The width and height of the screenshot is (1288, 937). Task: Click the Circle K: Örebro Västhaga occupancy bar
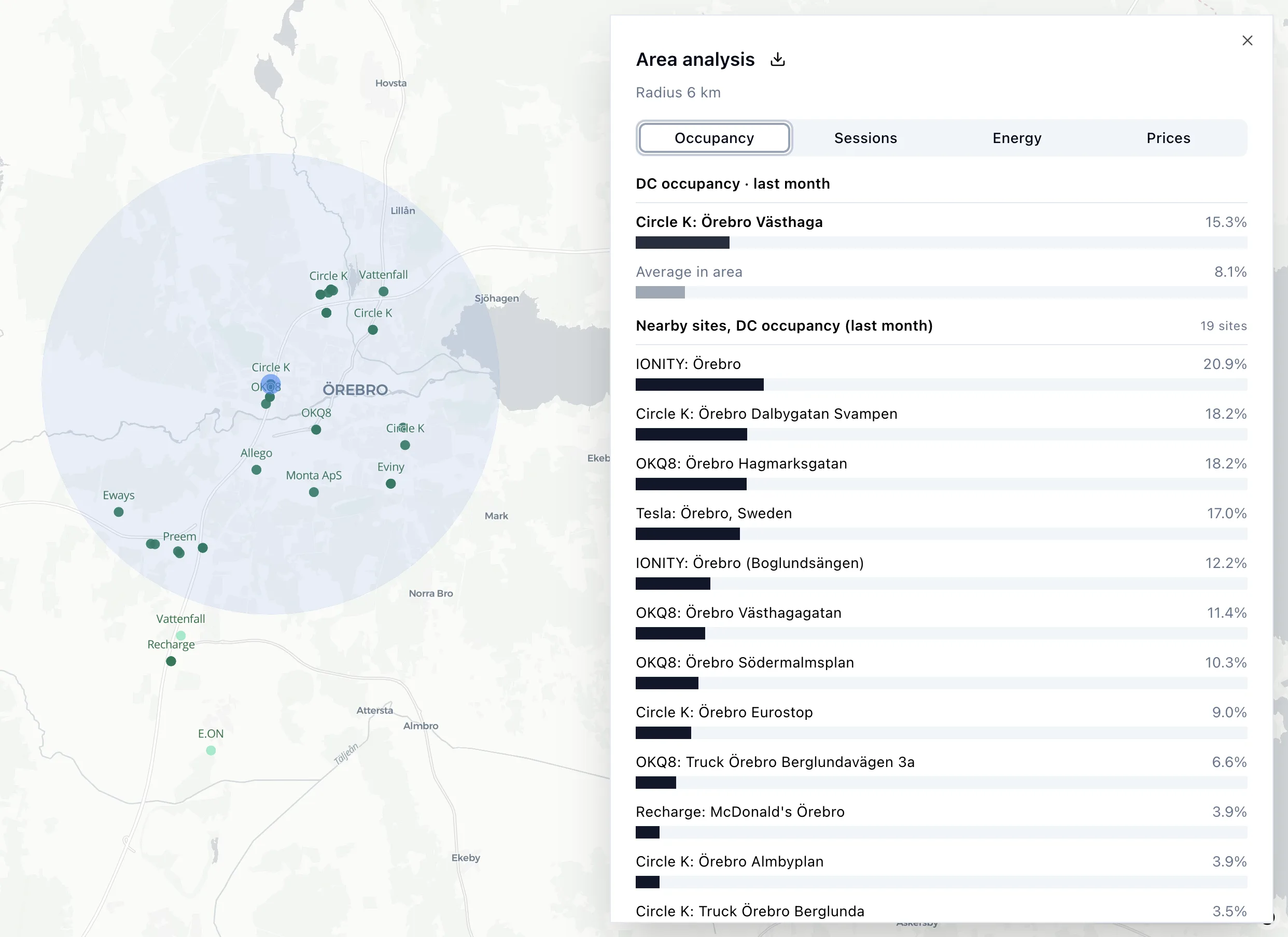pyautogui.click(x=942, y=243)
